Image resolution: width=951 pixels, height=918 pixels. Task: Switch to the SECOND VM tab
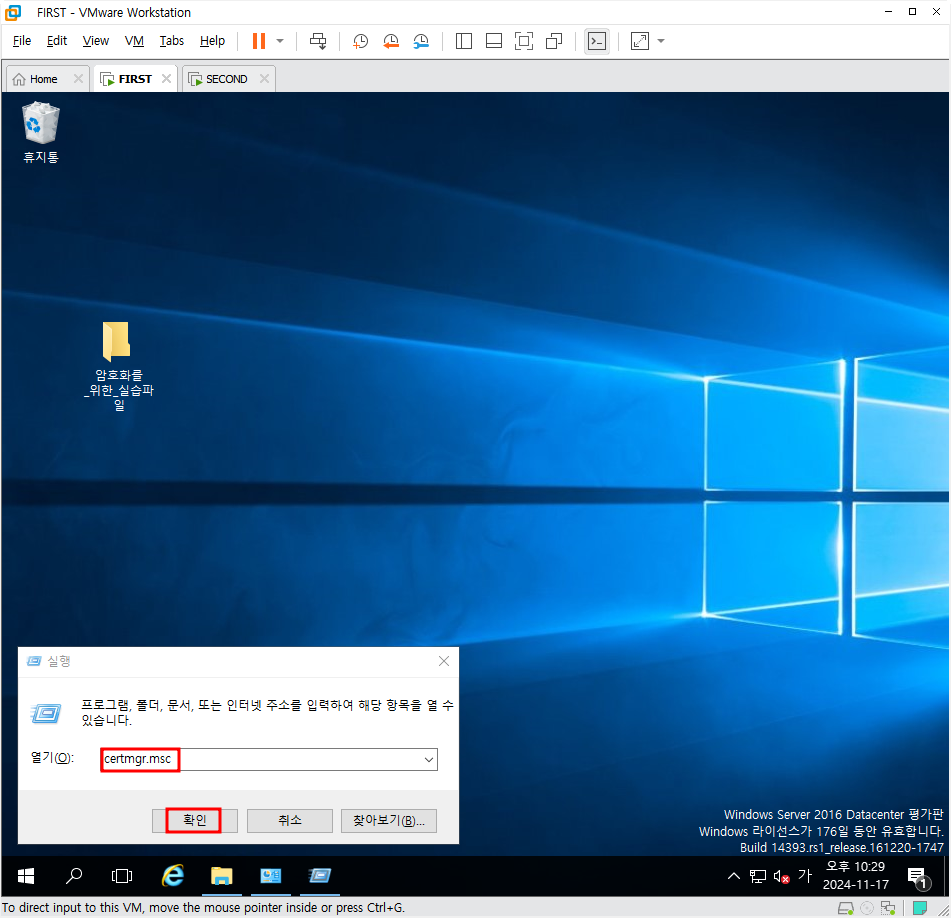pos(226,79)
